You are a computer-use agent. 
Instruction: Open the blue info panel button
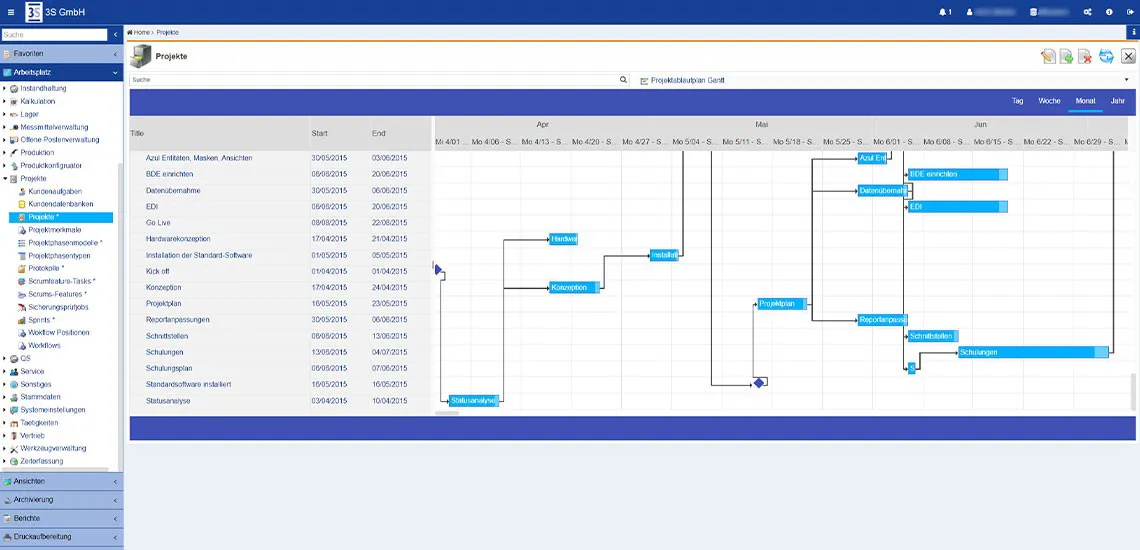(x=1133, y=32)
